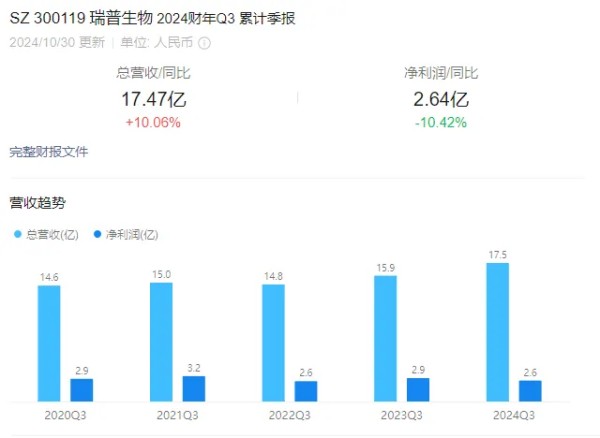Click the 净利润/同比 heading
The width and height of the screenshot is (600, 438).
pos(441,73)
